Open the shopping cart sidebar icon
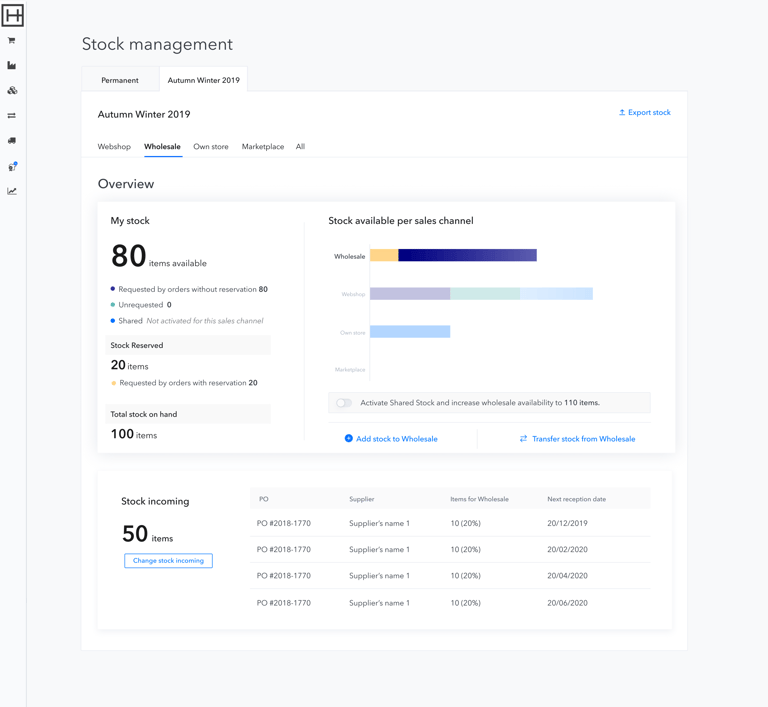Screen dimensions: 768x707 click(x=12, y=41)
